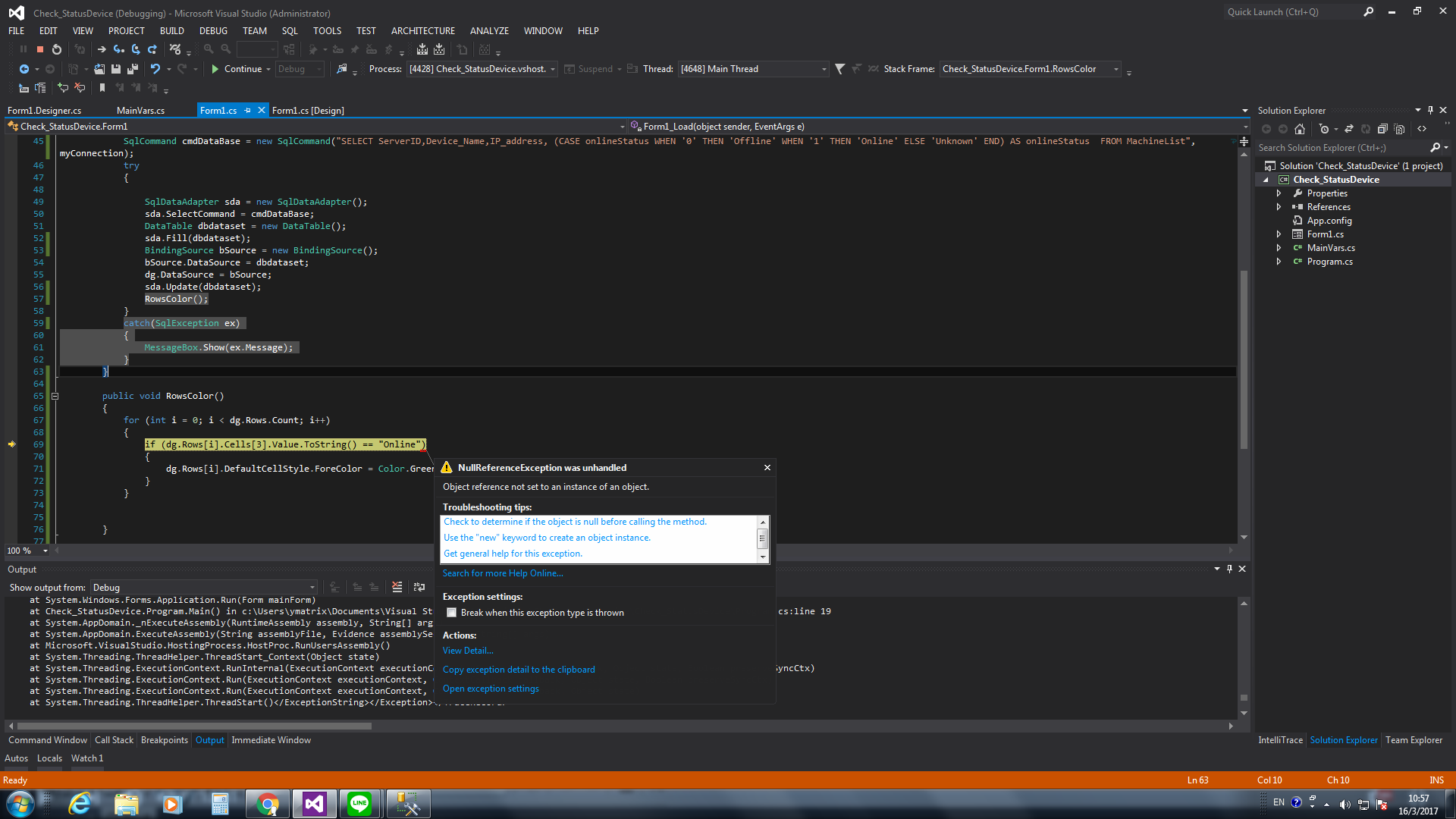This screenshot has width=1456, height=819.
Task: Click the Step Out icon
Action: (152, 49)
